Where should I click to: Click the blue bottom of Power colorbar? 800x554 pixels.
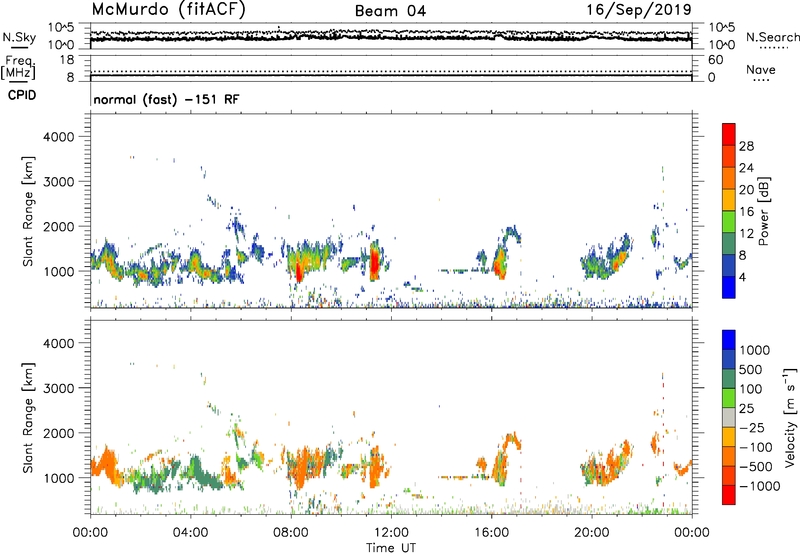coord(729,287)
